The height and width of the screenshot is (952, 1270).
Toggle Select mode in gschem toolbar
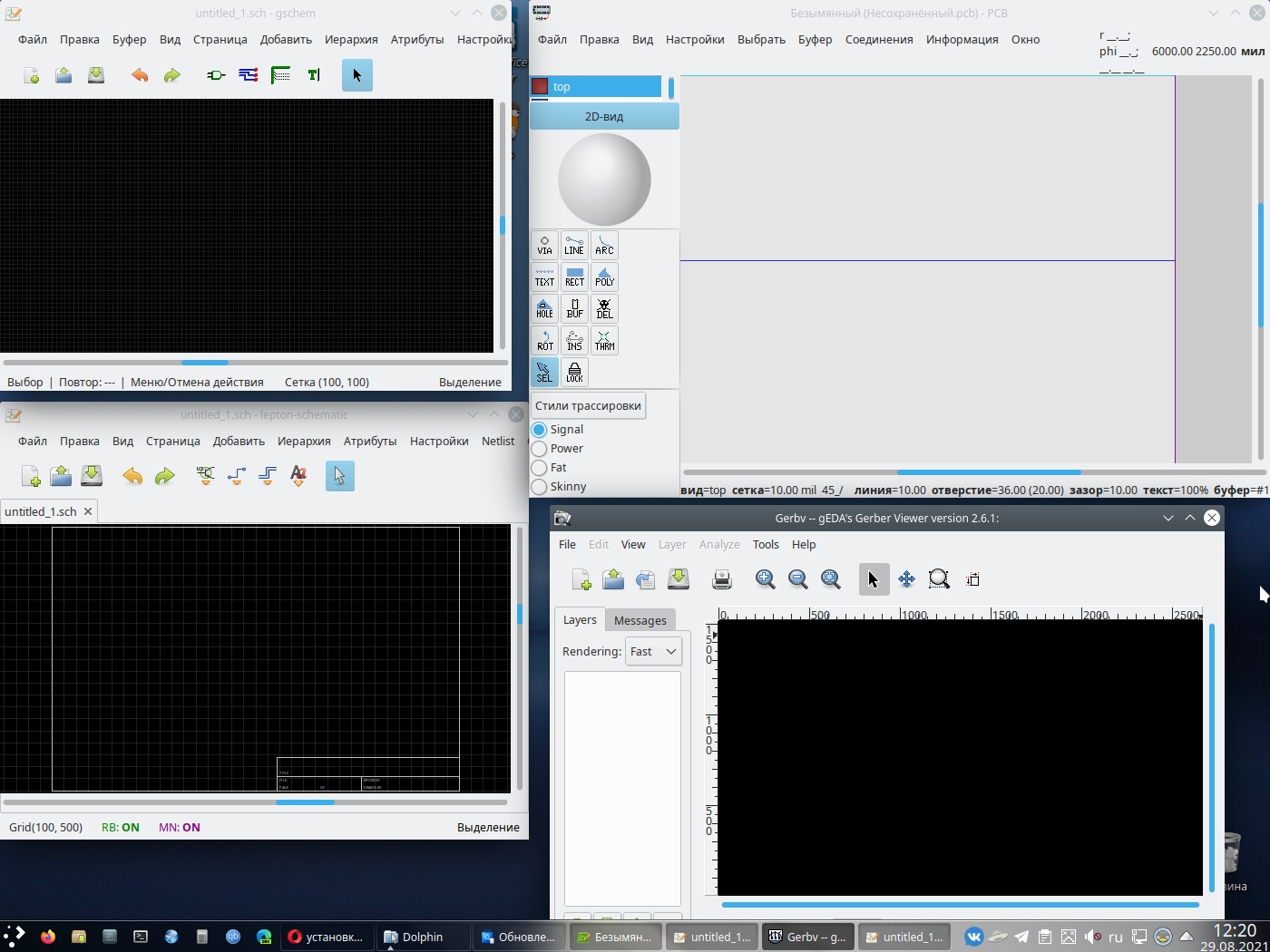(x=357, y=75)
